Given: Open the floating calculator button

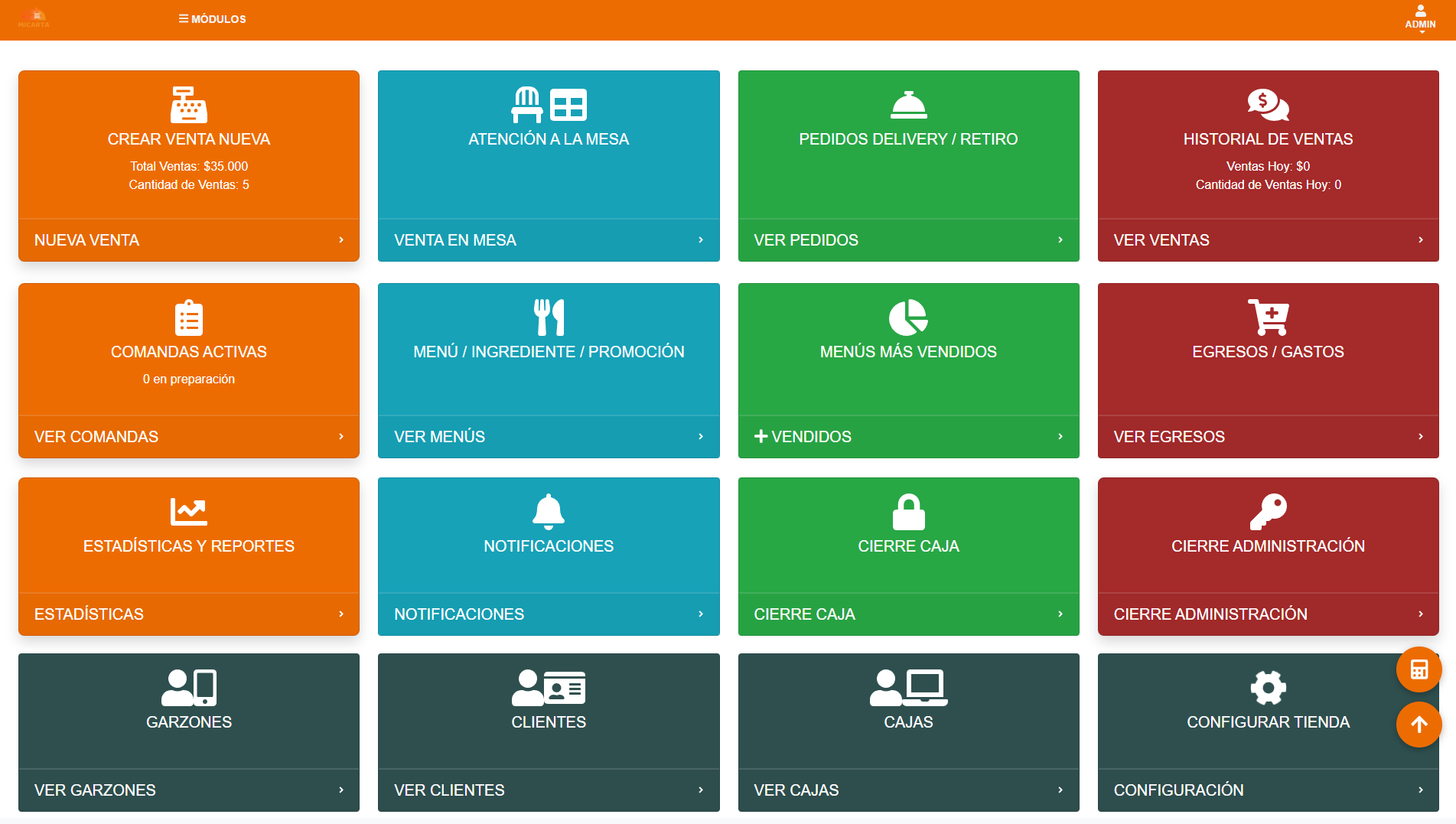Looking at the screenshot, I should point(1419,669).
